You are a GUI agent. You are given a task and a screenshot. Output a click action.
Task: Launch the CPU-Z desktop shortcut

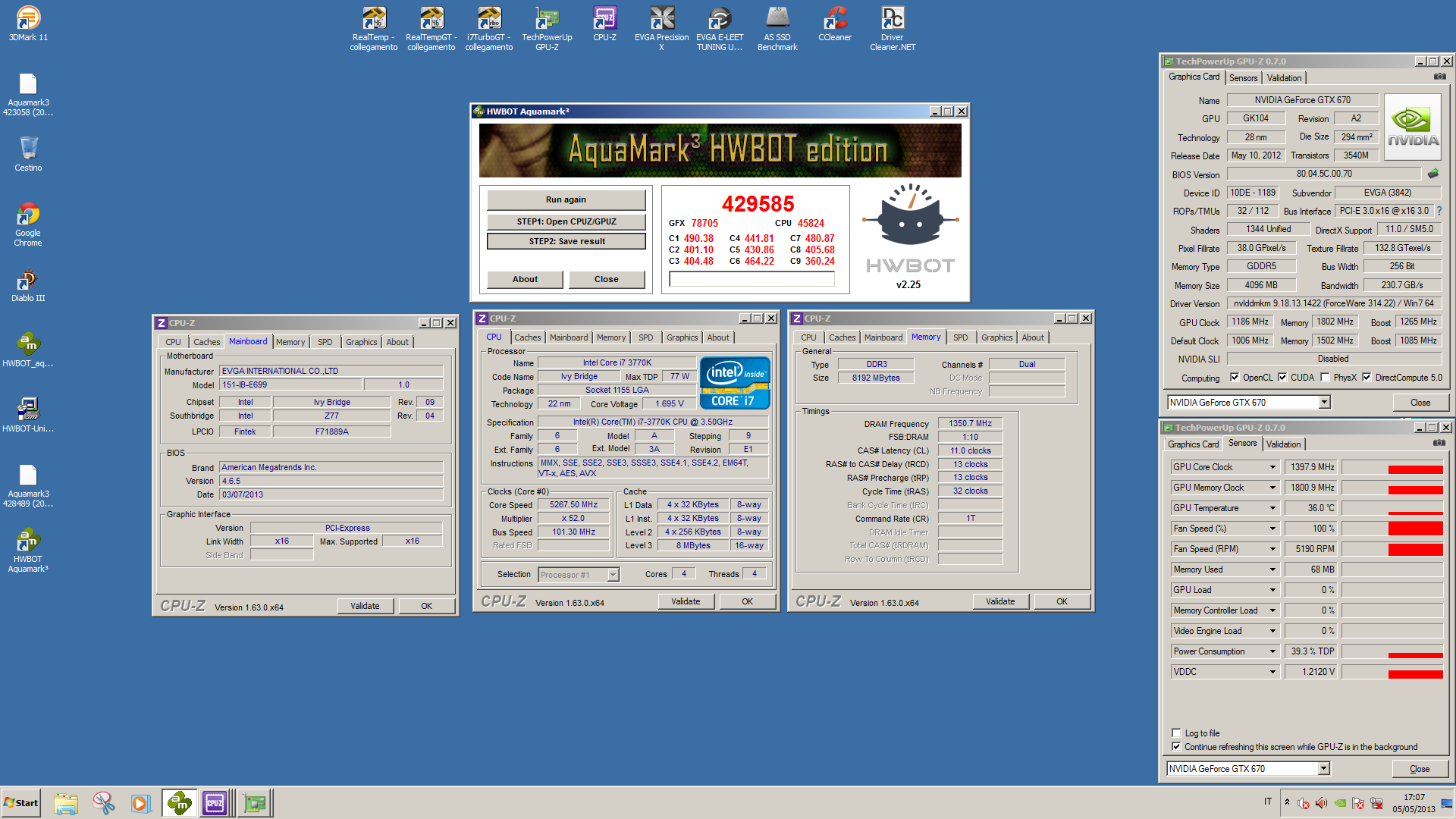[604, 24]
